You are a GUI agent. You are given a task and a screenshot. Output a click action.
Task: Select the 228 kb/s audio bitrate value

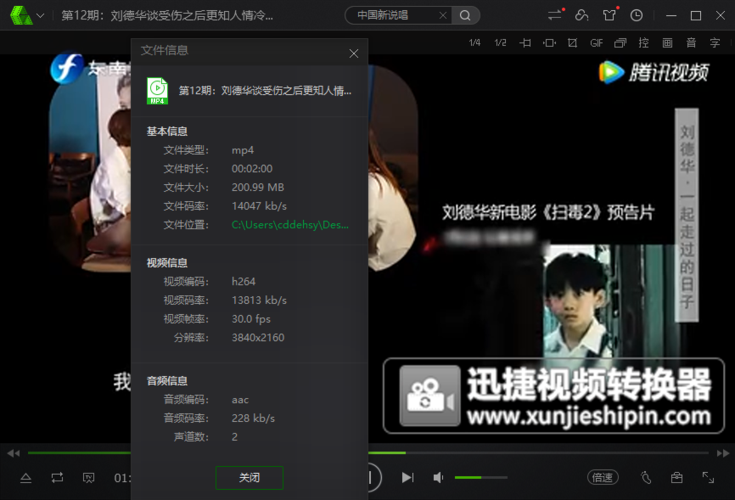253,418
